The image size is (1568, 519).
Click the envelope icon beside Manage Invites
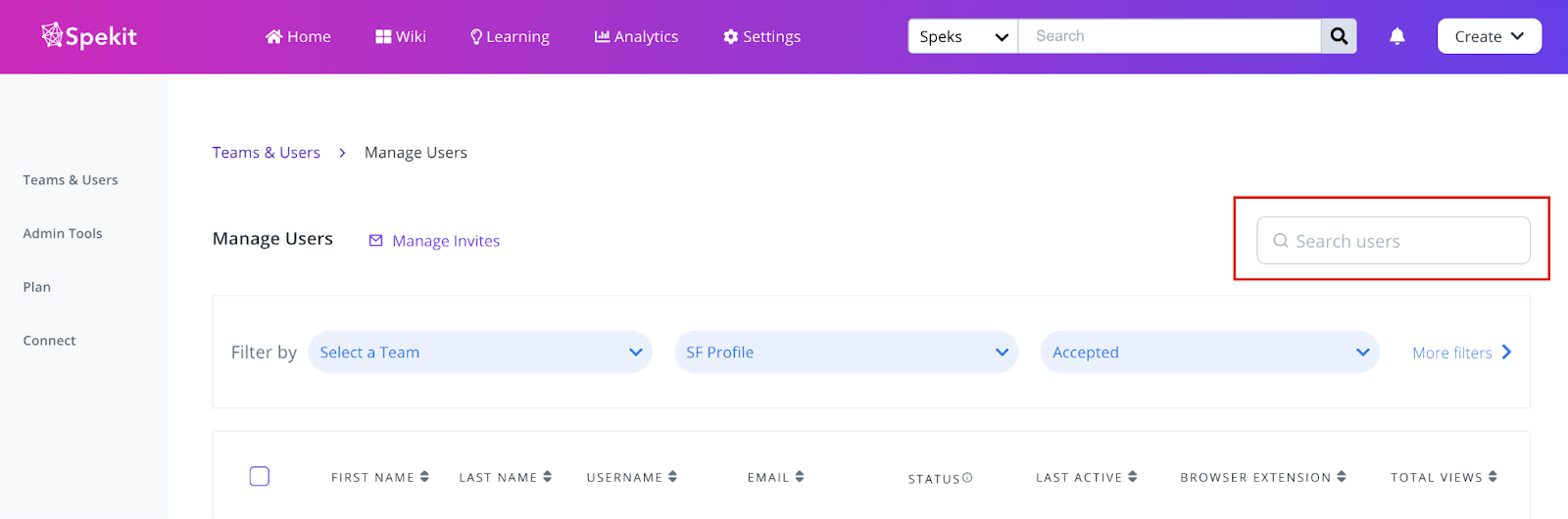pyautogui.click(x=375, y=241)
